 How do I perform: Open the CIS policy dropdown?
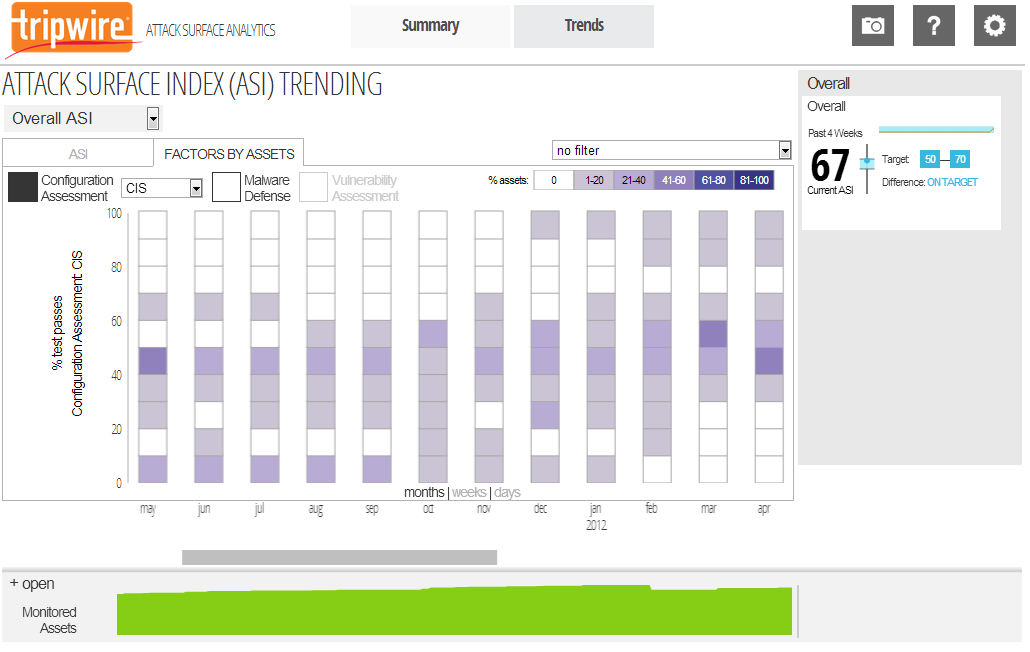click(x=162, y=188)
